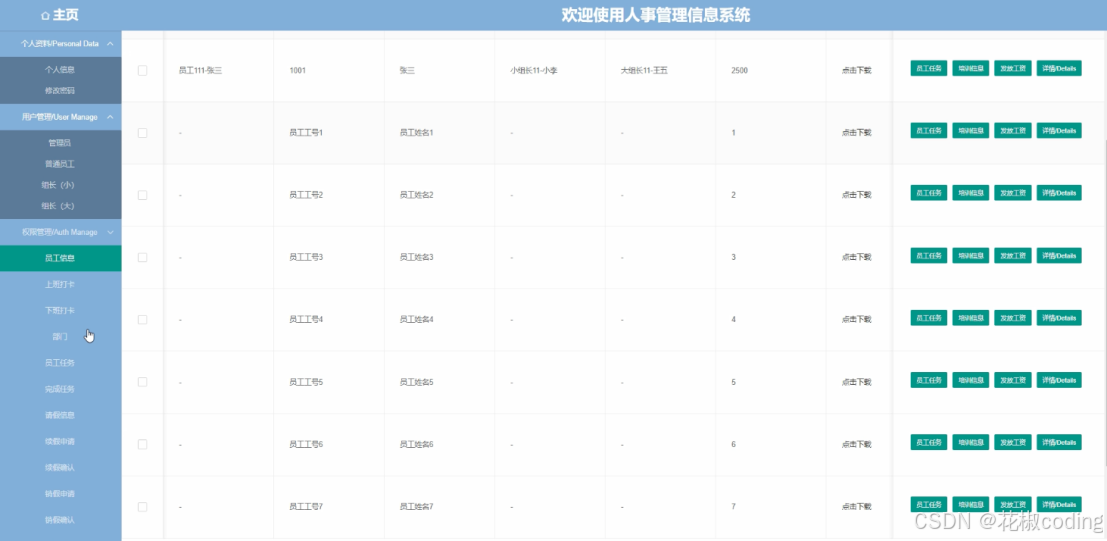Viewport: 1107px width, 541px height.
Task: Collapse the 用户管理/User Manage section arrow
Action: [x=109, y=117]
